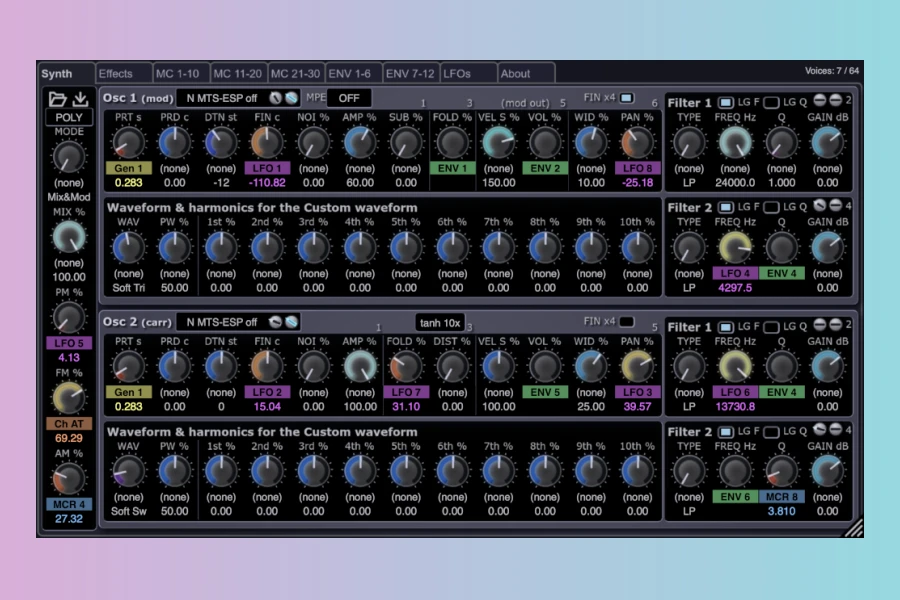
Task: Click the Filter 2 FREQ value 4297.5
Action: tap(735, 288)
